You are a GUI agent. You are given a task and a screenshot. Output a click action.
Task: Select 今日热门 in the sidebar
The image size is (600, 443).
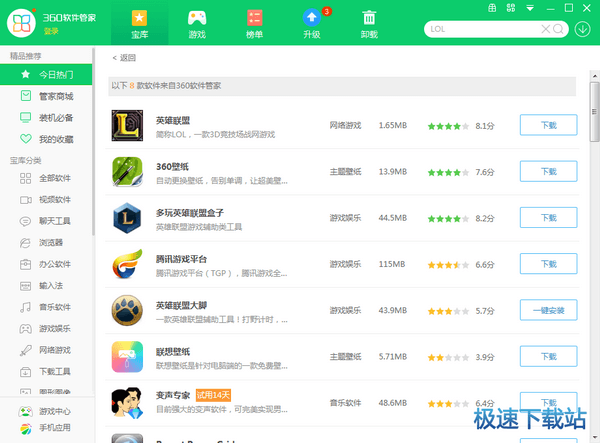pos(46,74)
